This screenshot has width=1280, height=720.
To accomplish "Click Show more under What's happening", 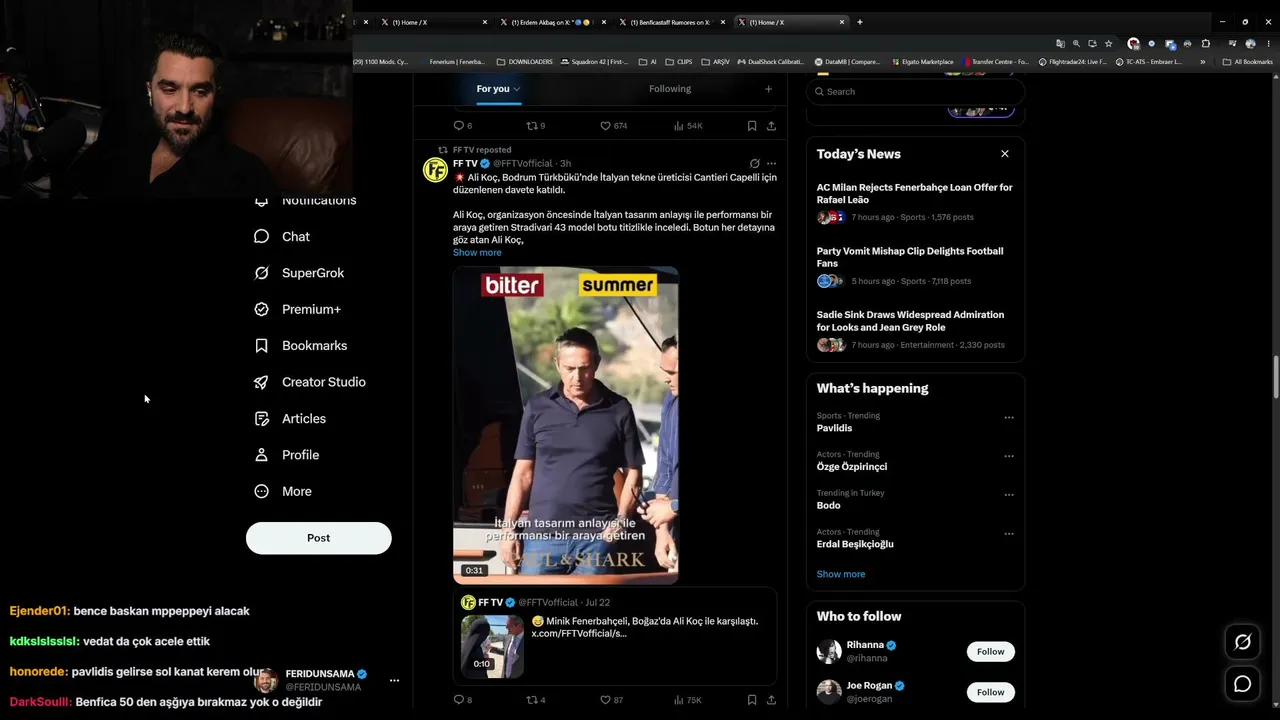I will tap(841, 574).
